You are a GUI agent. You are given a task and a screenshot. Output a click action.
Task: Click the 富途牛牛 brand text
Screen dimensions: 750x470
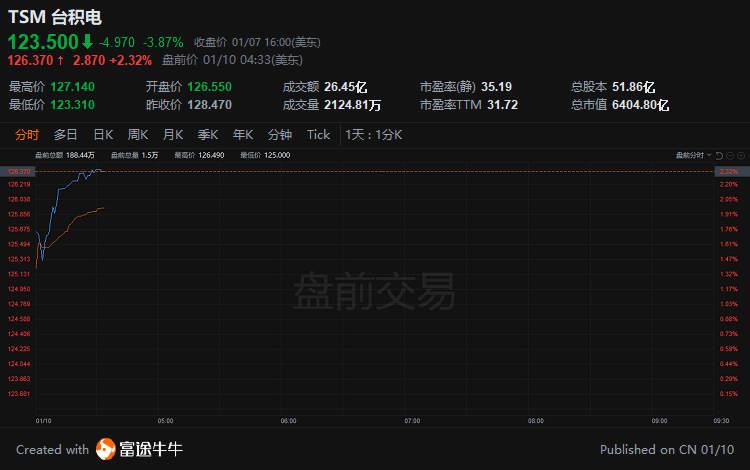tap(150, 449)
